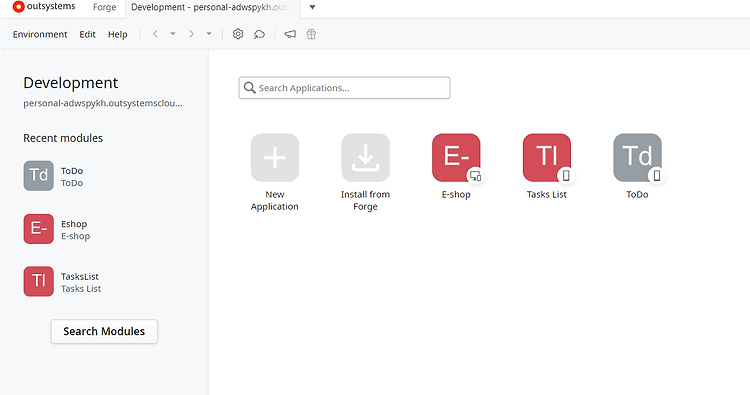
Task: Click the Install from Forge download icon
Action: point(365,157)
